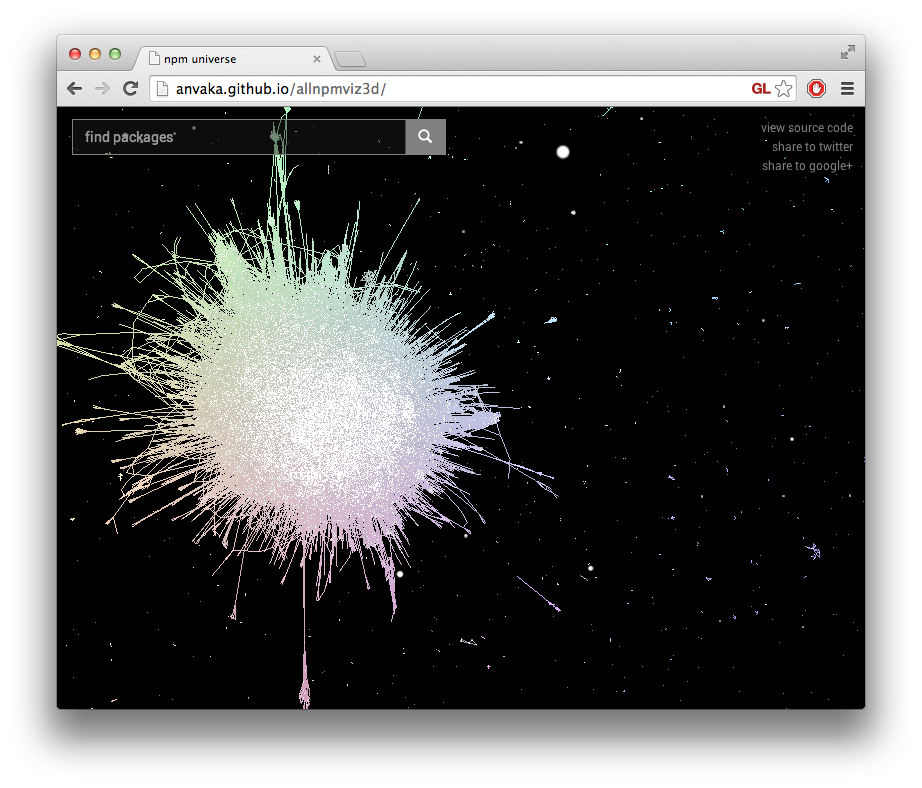The width and height of the screenshot is (922, 788).
Task: Click the back navigation arrow
Action: coord(74,88)
